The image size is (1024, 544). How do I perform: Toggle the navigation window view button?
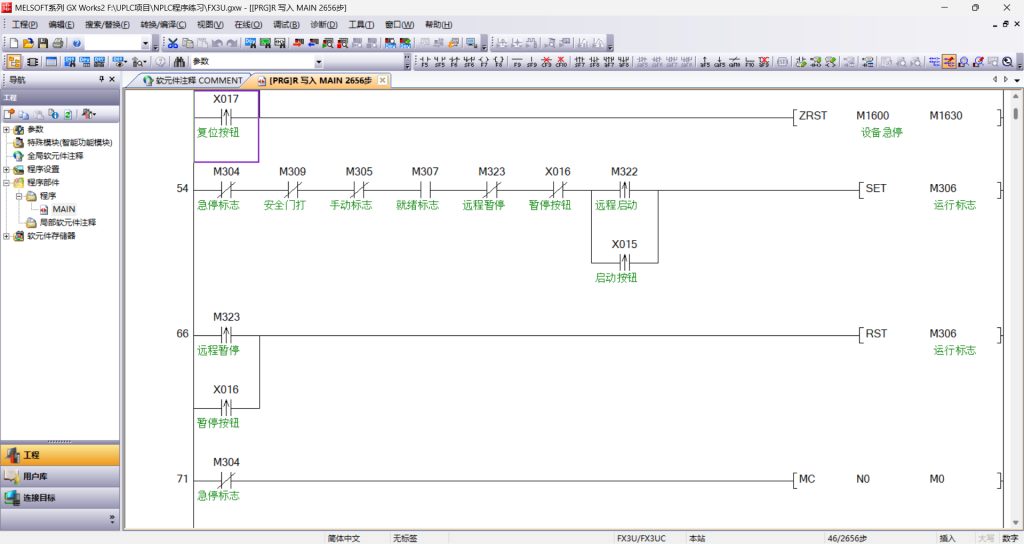14,61
